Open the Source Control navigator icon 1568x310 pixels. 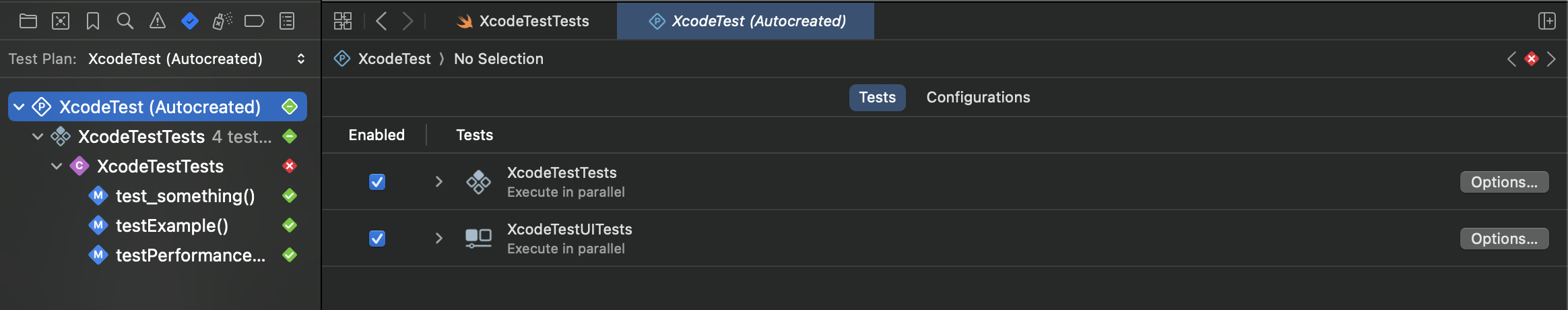61,21
